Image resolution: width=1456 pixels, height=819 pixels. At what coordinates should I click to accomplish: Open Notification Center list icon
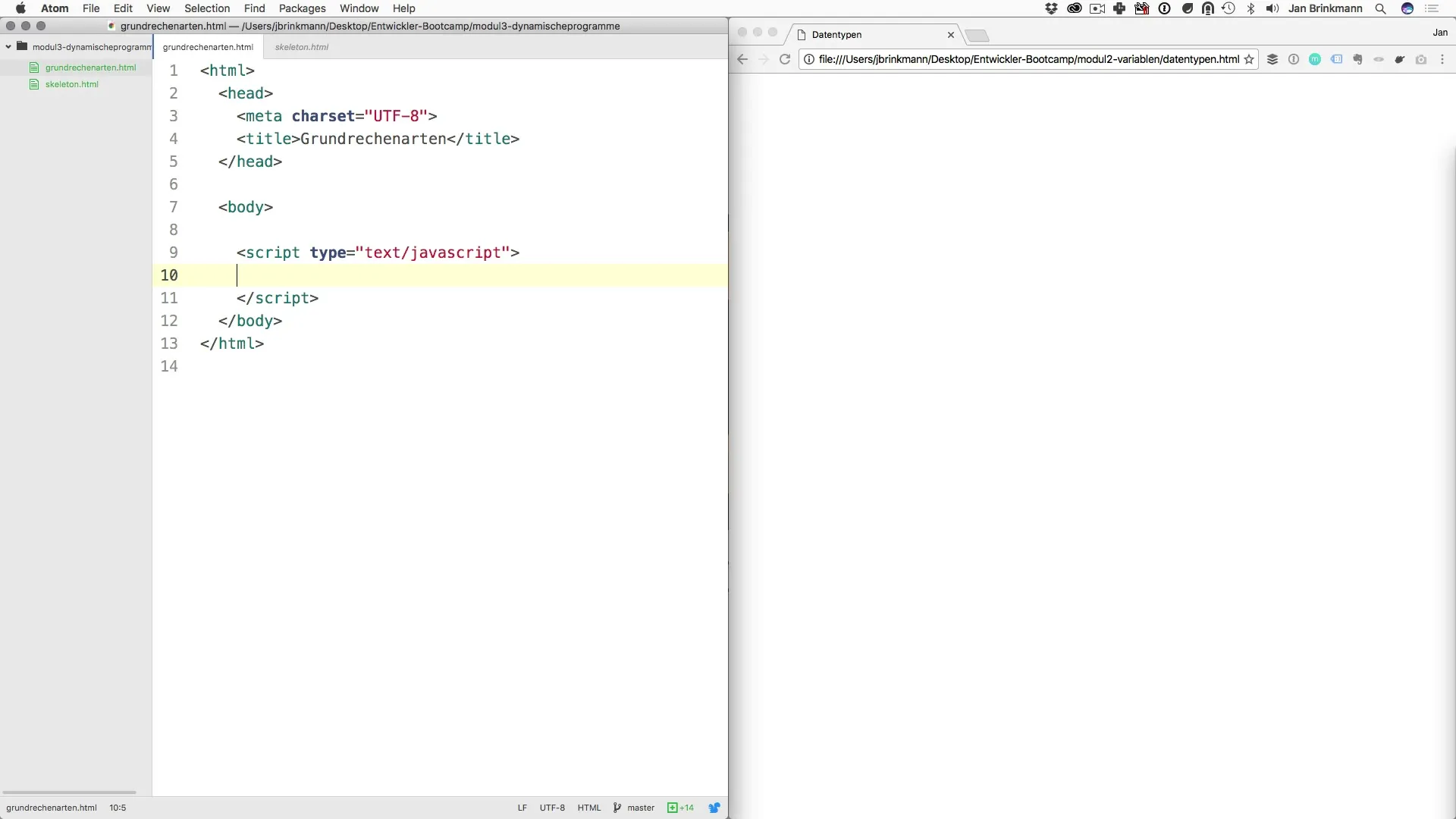pos(1432,8)
